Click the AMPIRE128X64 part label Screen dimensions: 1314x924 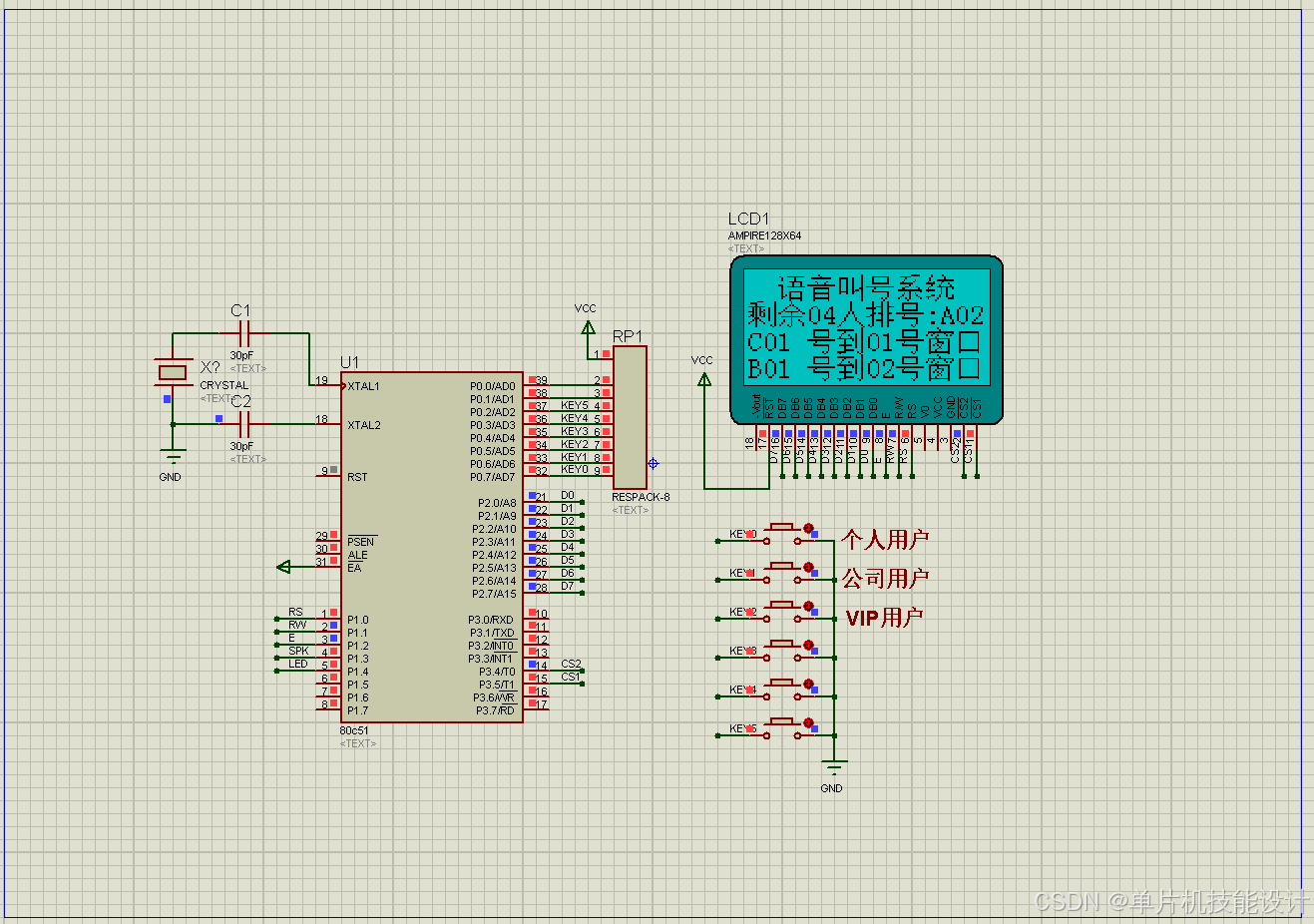pyautogui.click(x=764, y=236)
